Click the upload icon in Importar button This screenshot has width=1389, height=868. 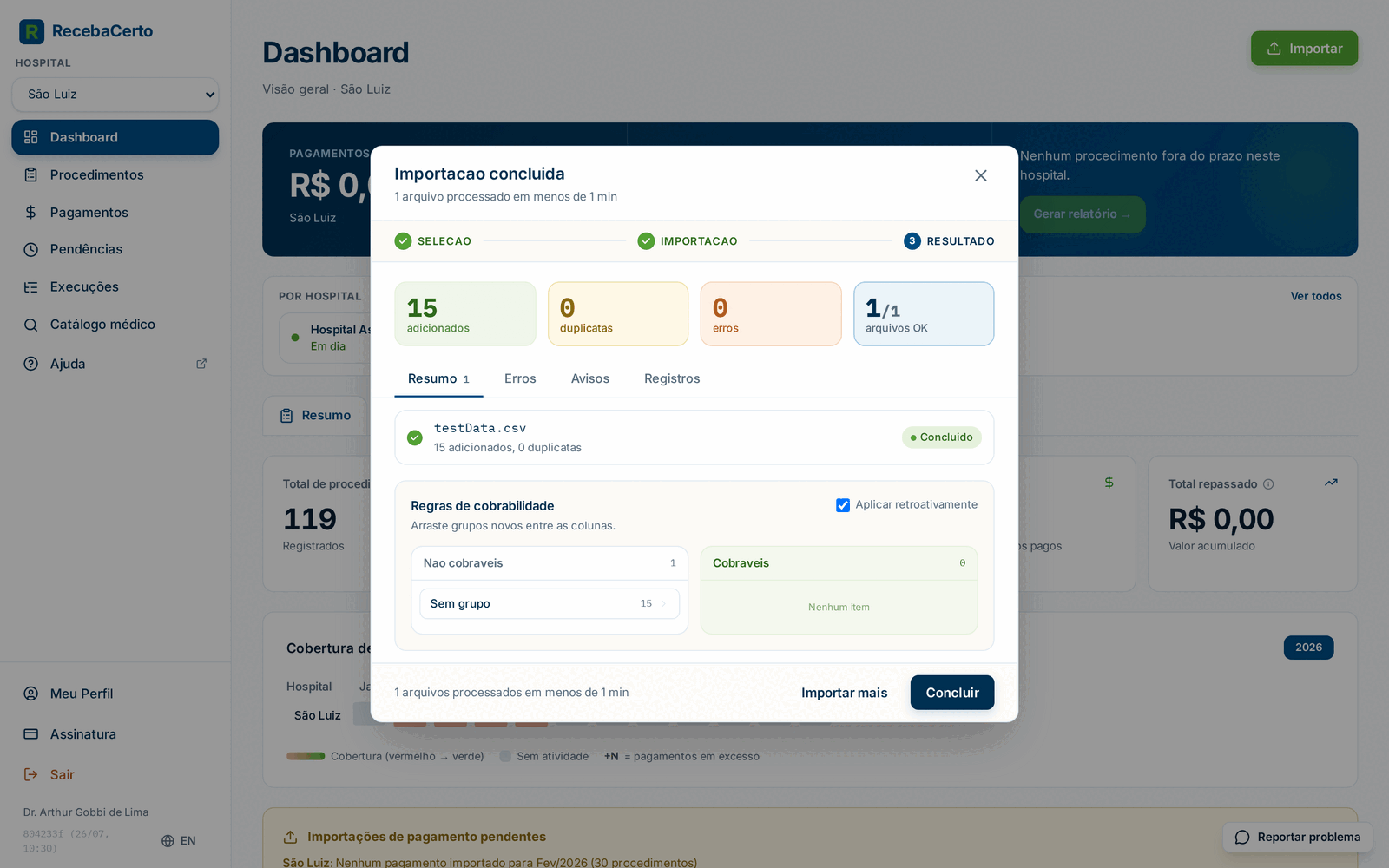[x=1274, y=49]
